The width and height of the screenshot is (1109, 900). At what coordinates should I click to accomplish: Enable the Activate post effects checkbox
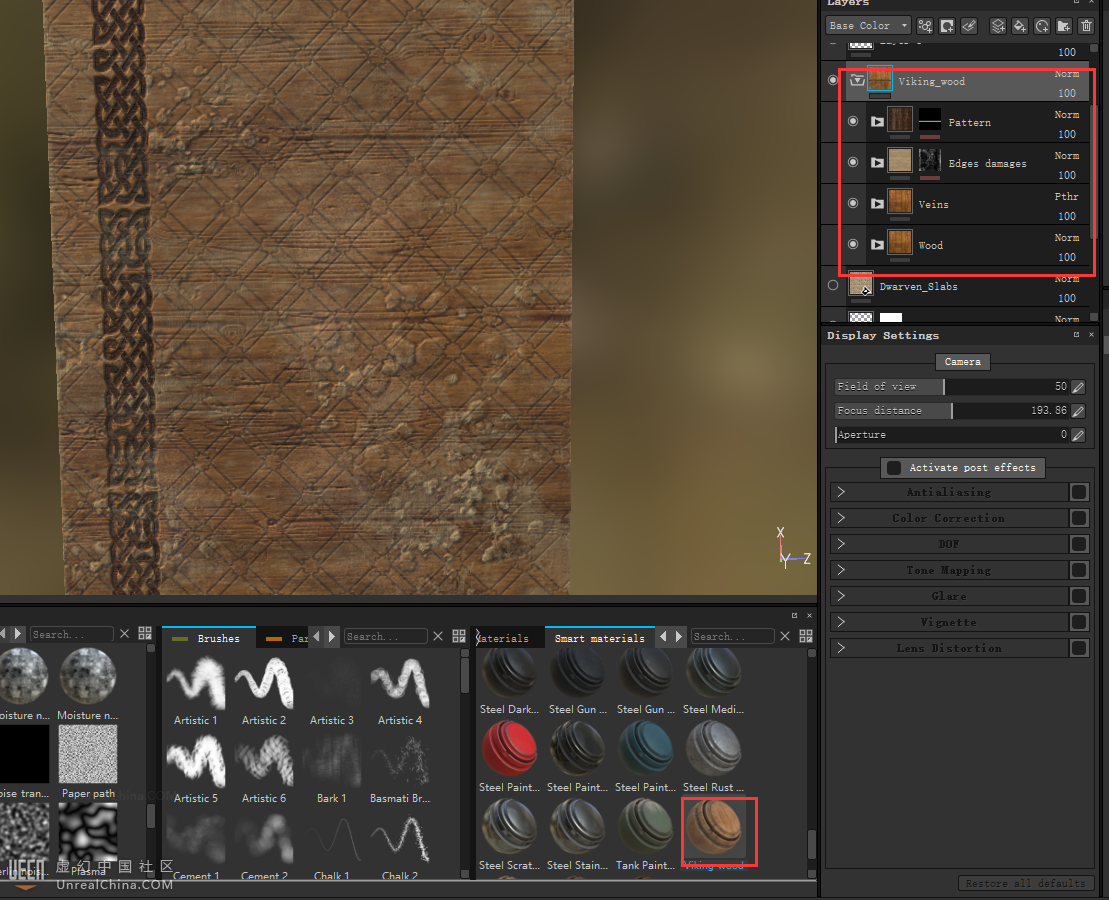[894, 468]
